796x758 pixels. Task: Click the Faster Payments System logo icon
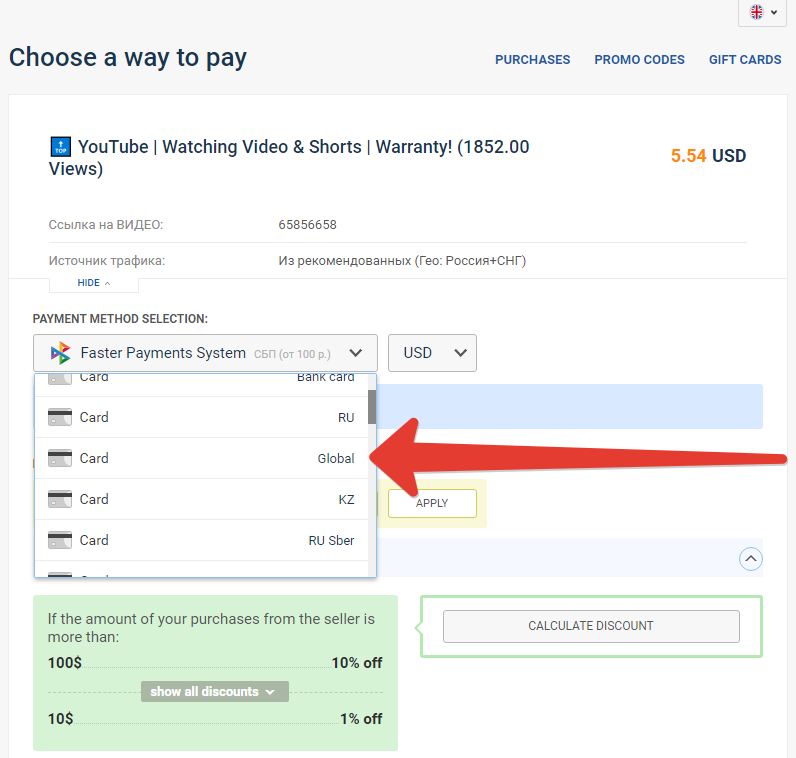pos(61,353)
